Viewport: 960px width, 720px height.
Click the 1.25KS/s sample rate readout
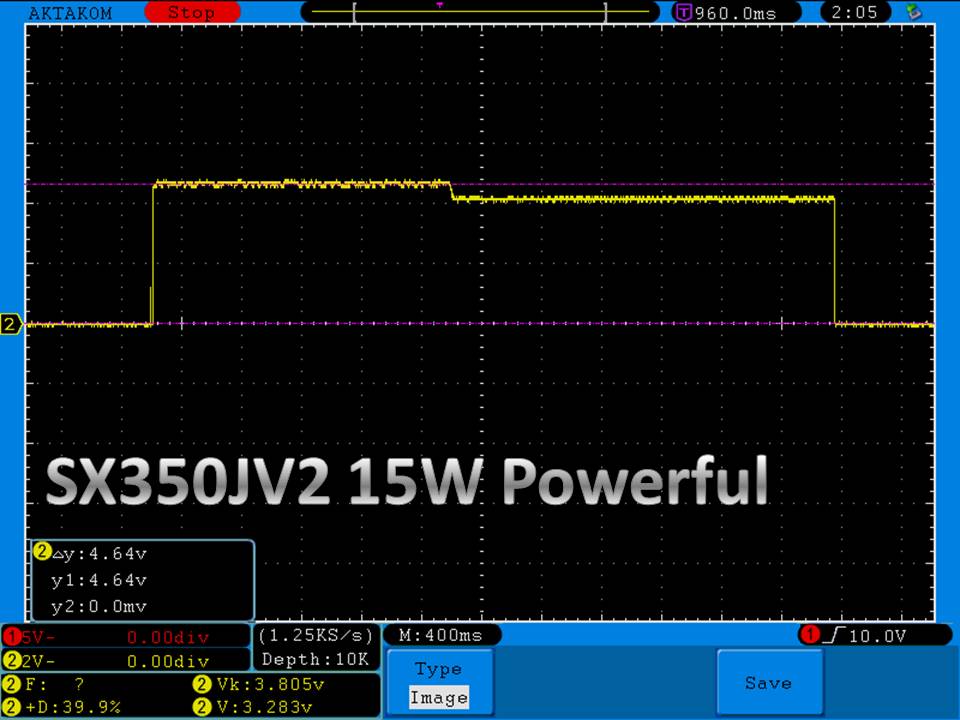click(x=316, y=635)
